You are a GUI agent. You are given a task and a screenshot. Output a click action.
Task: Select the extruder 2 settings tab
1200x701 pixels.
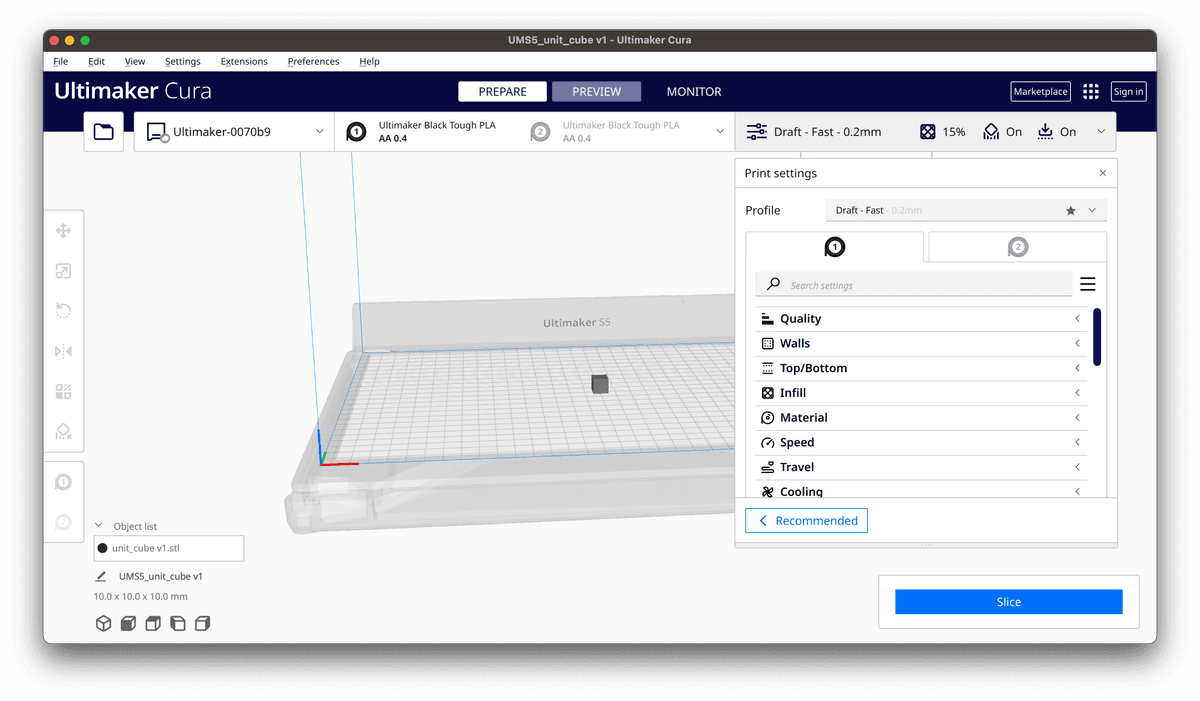[1017, 247]
